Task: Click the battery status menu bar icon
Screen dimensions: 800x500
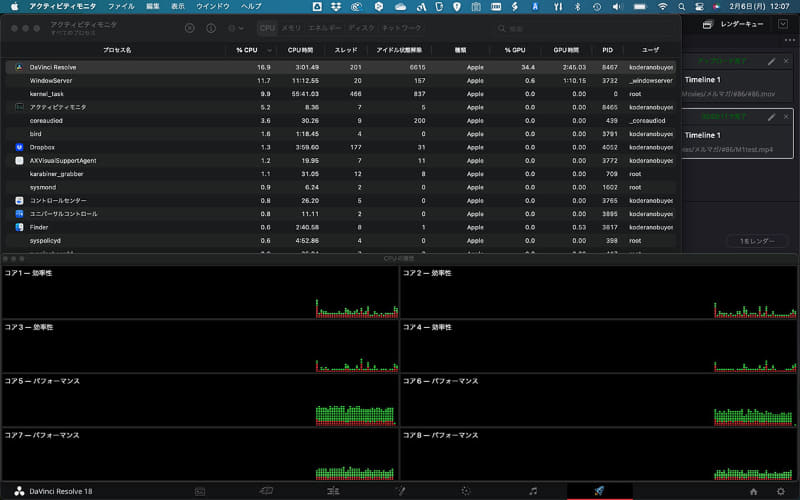Action: point(640,6)
